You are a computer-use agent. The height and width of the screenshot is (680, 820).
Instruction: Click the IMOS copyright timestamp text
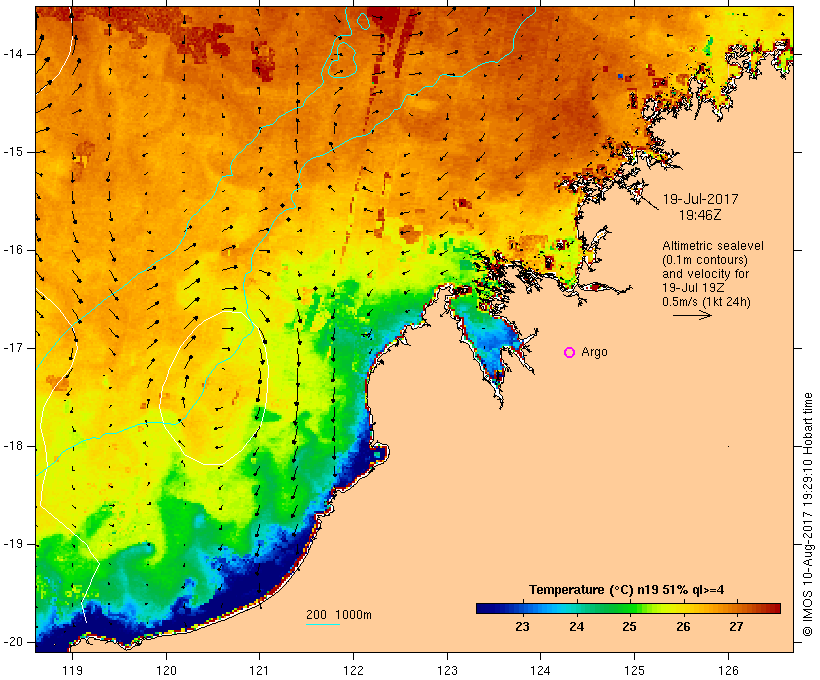[808, 514]
